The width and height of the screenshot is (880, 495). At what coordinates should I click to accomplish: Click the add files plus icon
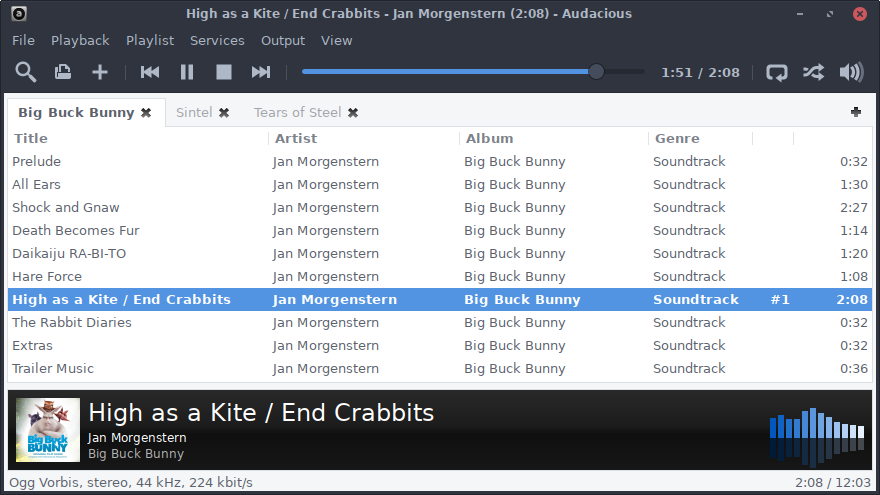100,72
